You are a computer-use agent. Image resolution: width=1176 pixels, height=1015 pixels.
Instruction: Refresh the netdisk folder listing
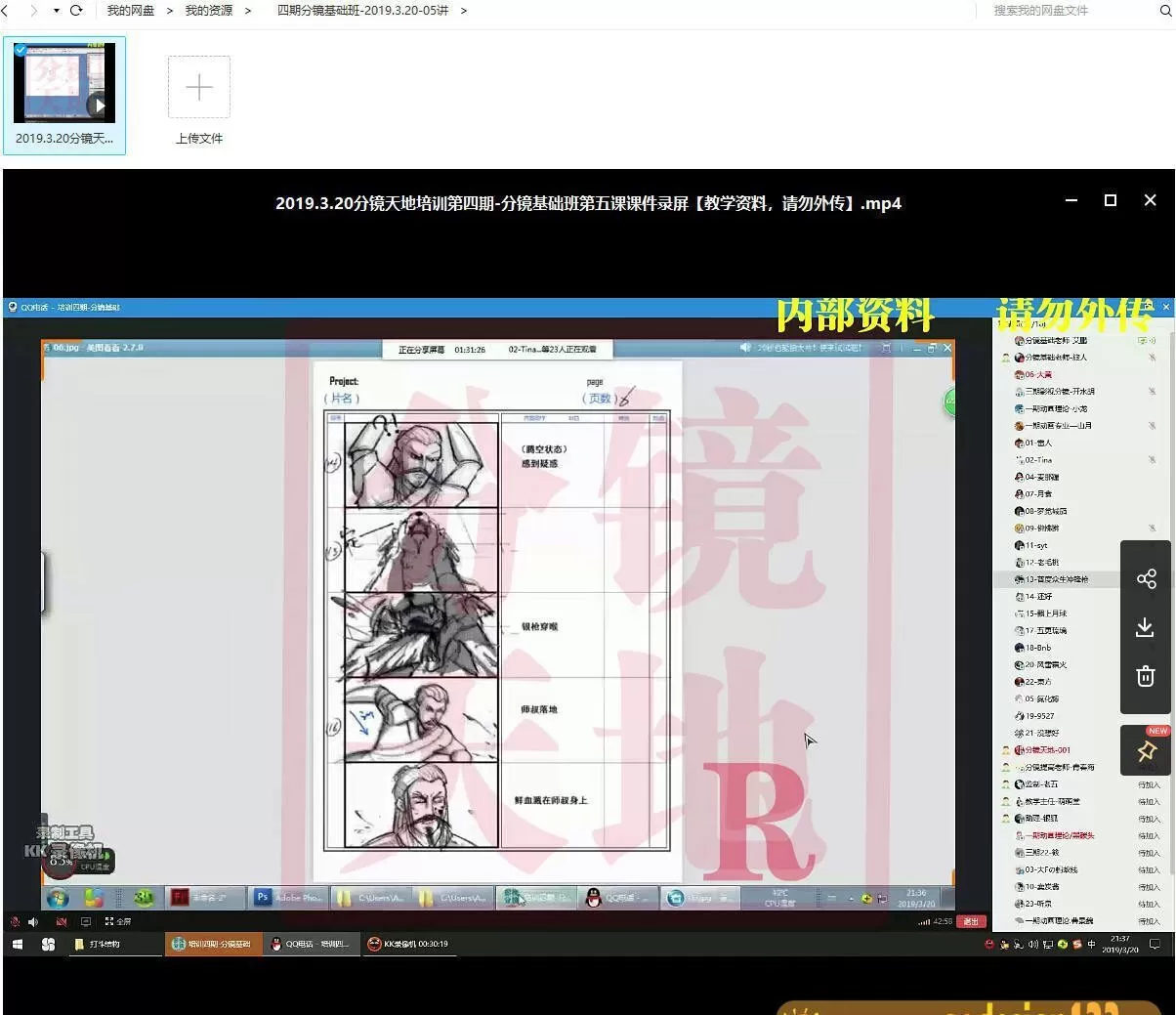pos(76,11)
